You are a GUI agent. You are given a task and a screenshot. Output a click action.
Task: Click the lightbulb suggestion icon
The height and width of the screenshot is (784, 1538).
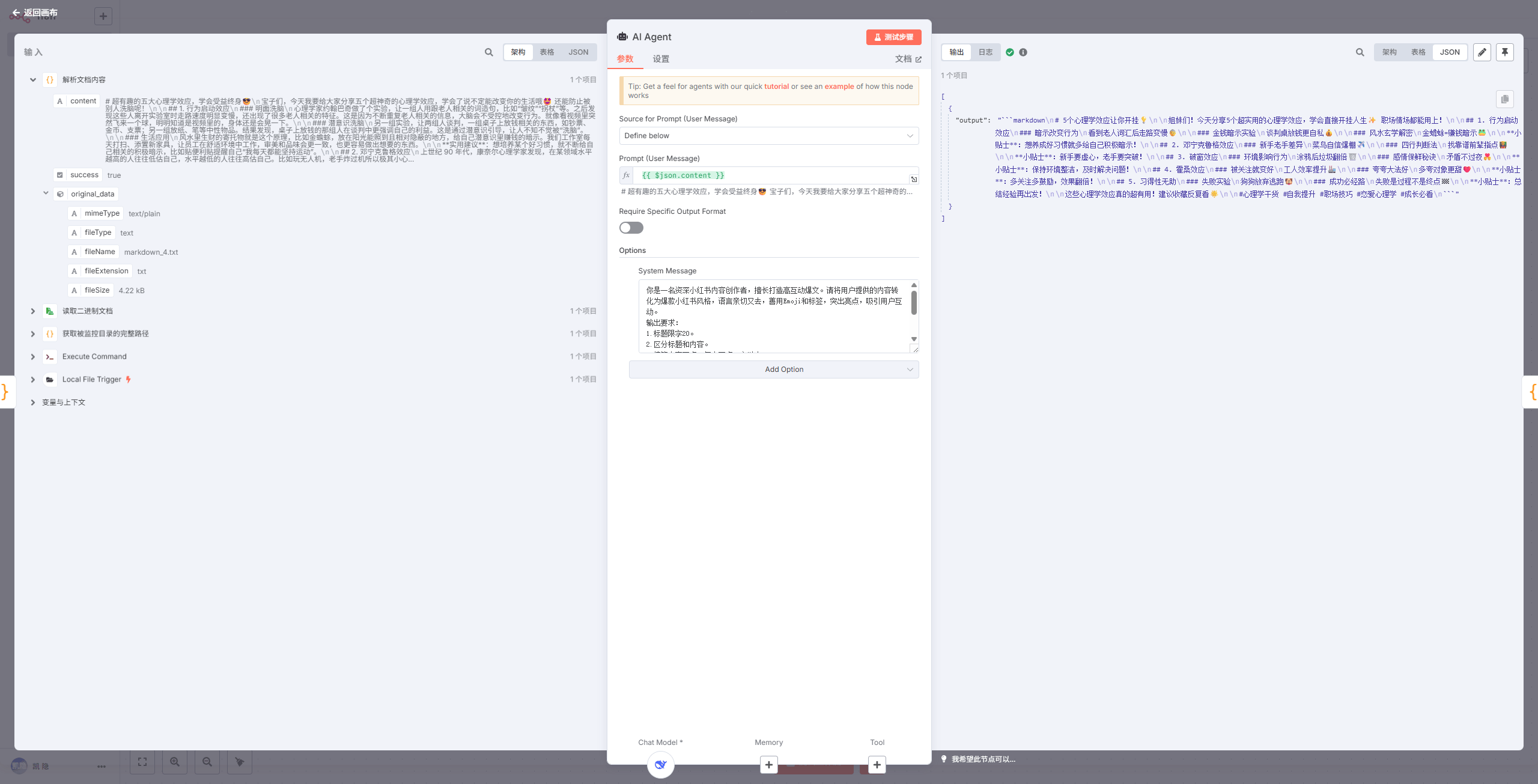[944, 759]
